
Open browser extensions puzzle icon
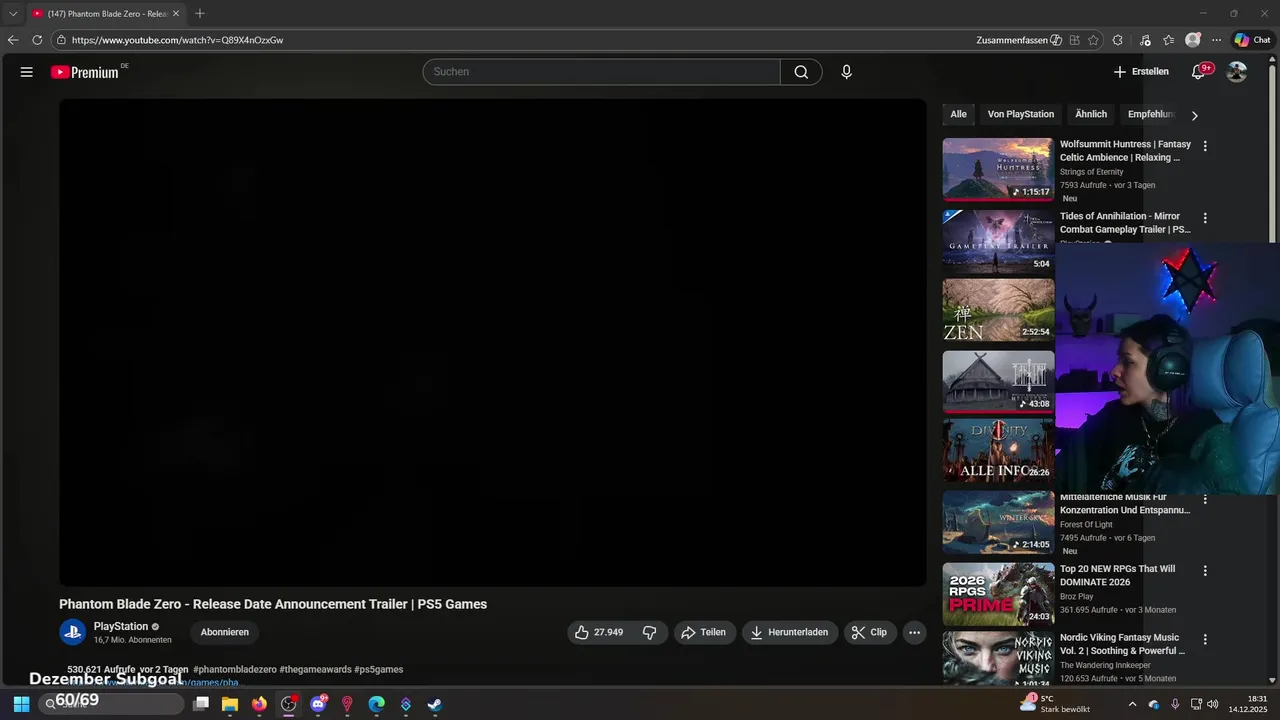coord(1118,40)
